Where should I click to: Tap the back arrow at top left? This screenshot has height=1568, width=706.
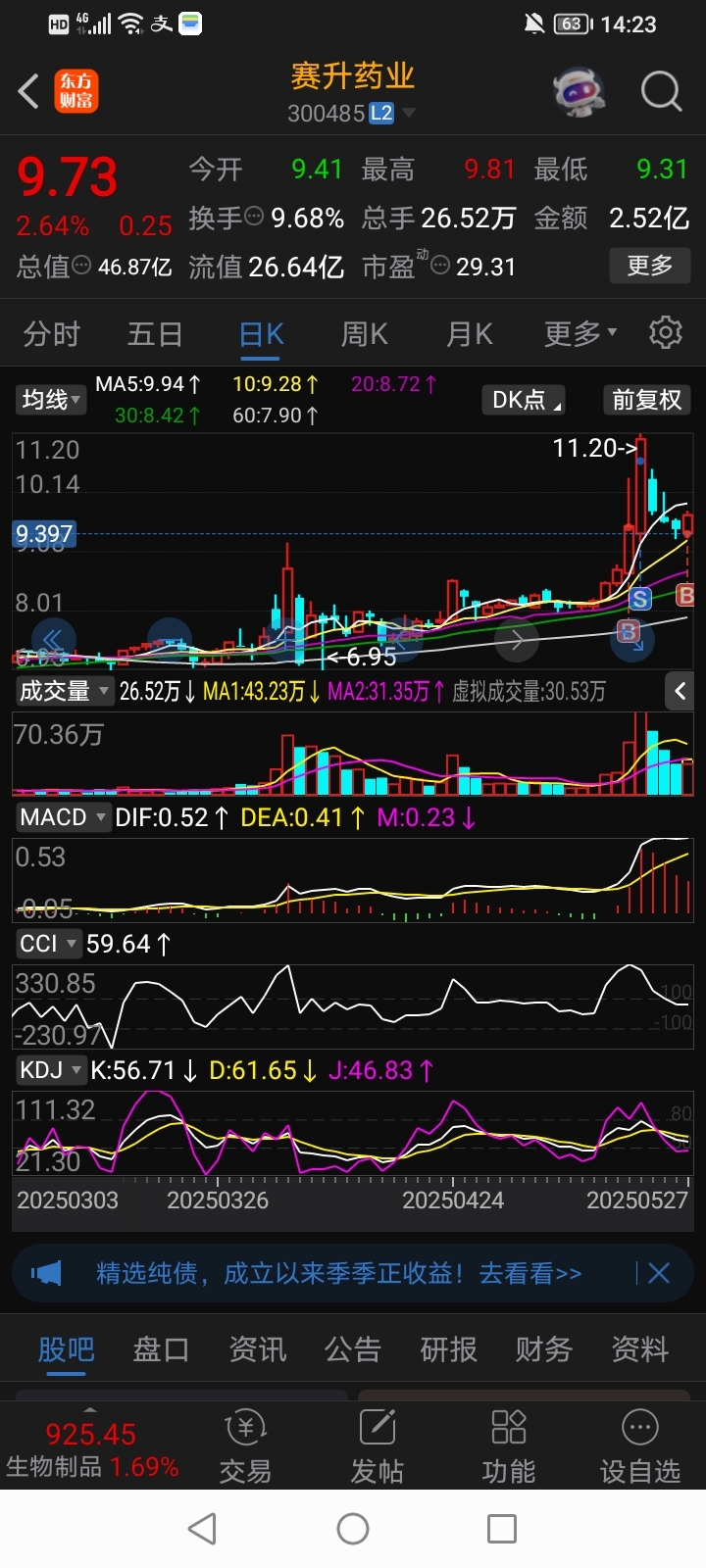[28, 91]
